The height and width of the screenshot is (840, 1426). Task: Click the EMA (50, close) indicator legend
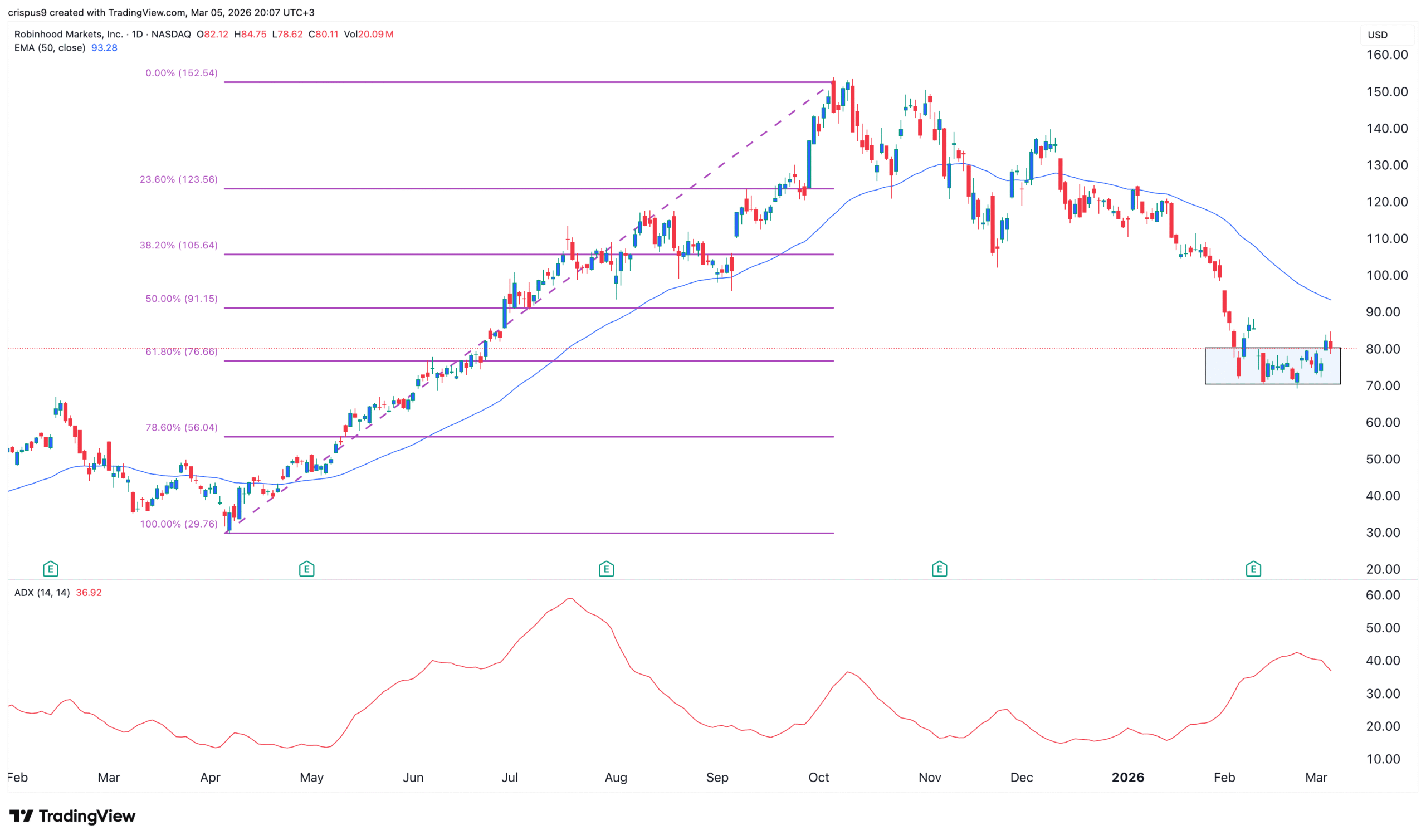coord(50,48)
